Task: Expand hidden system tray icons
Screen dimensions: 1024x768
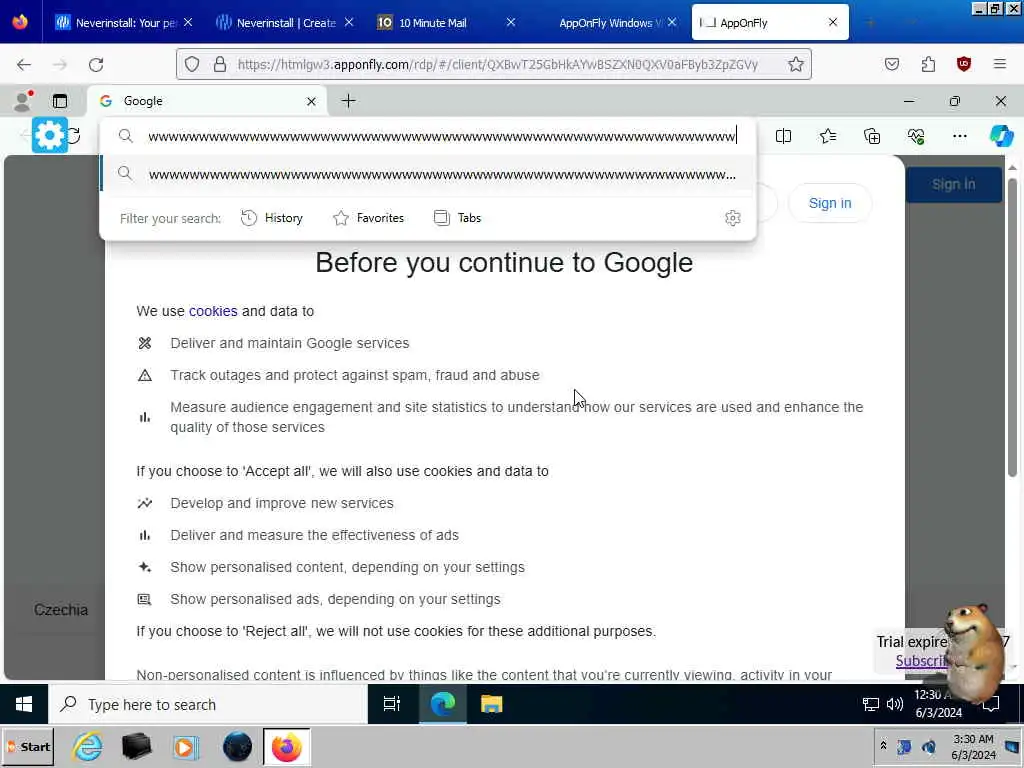Action: [x=884, y=745]
